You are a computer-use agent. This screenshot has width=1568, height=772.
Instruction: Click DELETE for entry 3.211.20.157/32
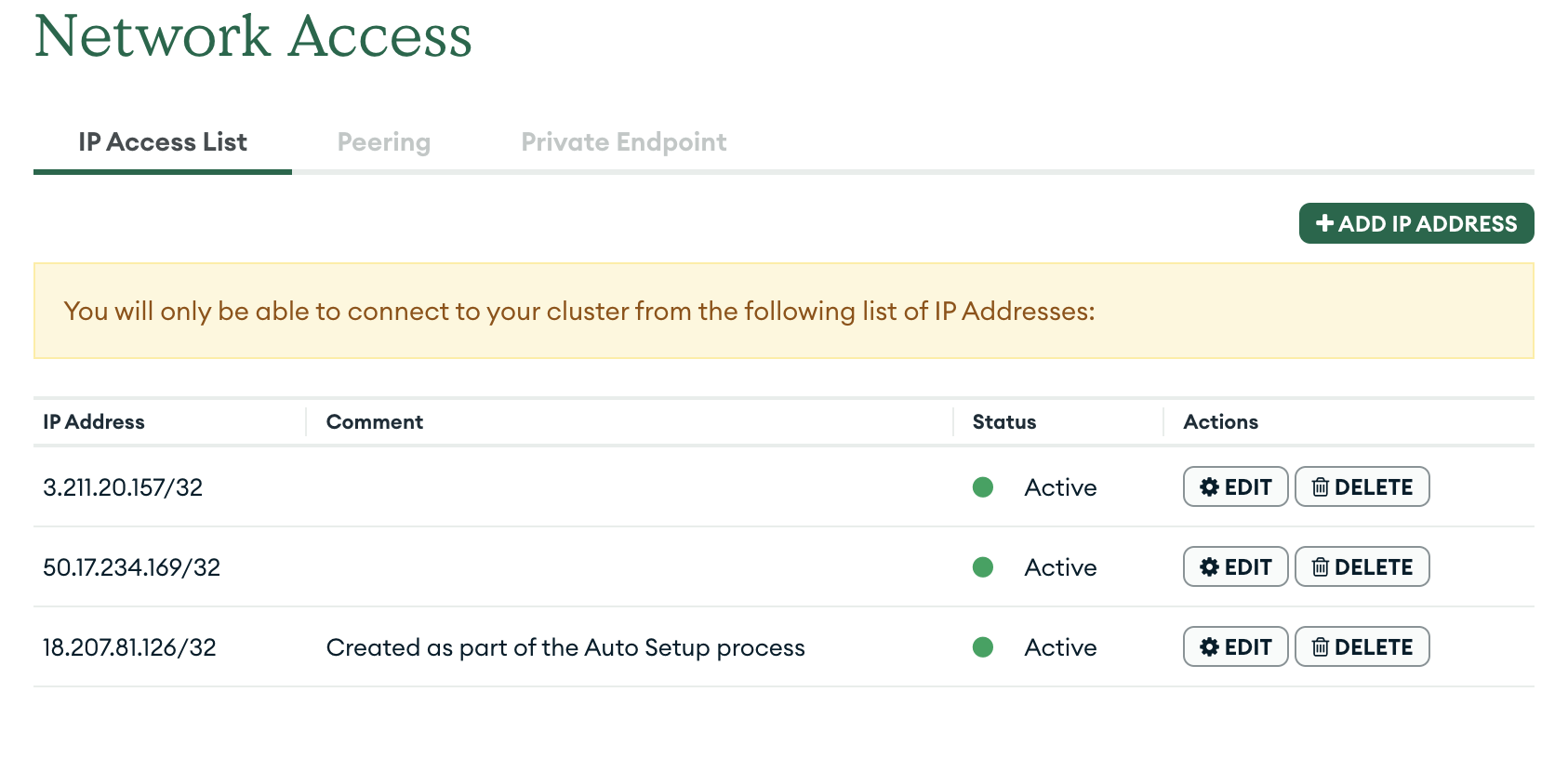click(x=1362, y=486)
